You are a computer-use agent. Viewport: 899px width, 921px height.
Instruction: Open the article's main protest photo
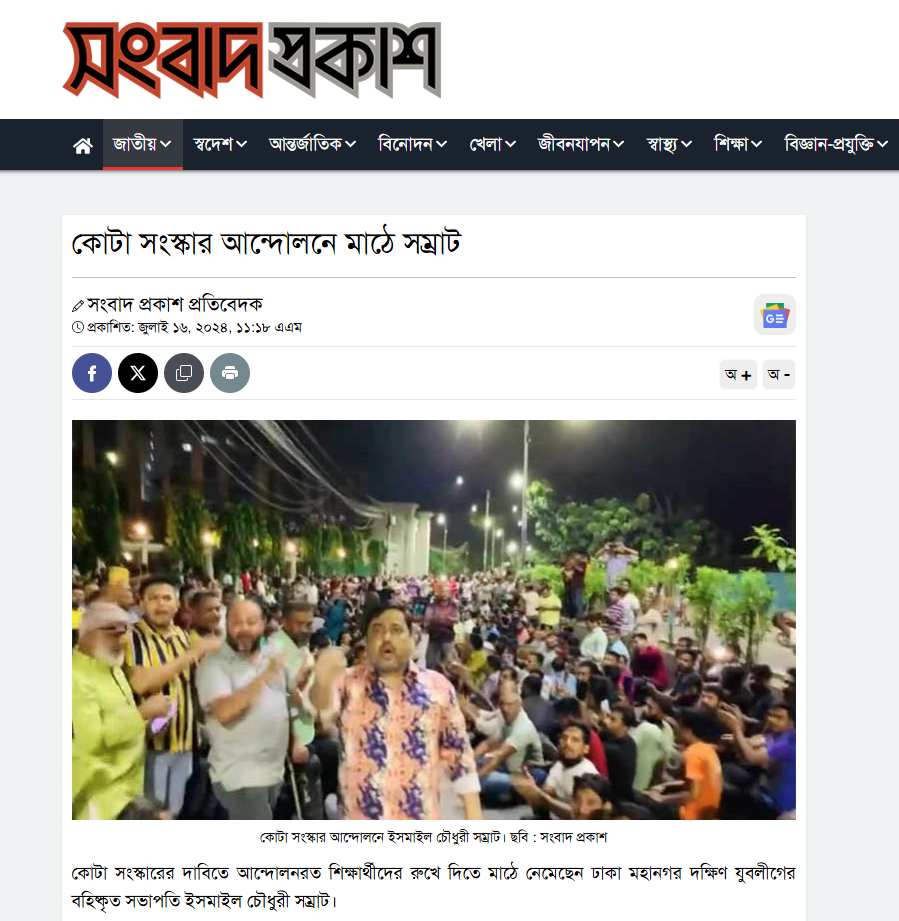pos(433,620)
